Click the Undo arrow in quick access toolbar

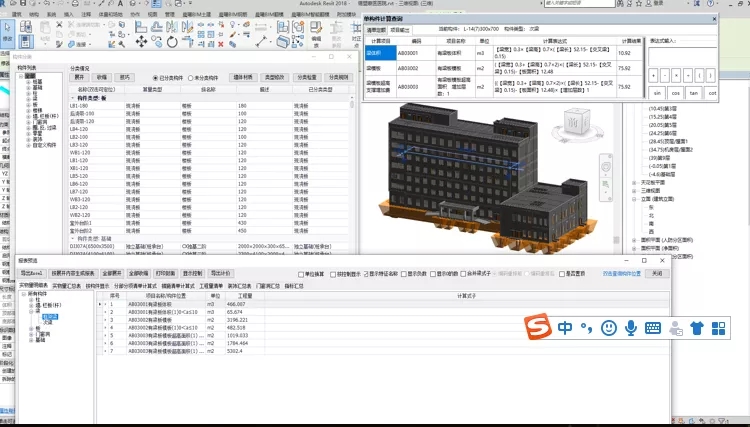[x=46, y=3]
